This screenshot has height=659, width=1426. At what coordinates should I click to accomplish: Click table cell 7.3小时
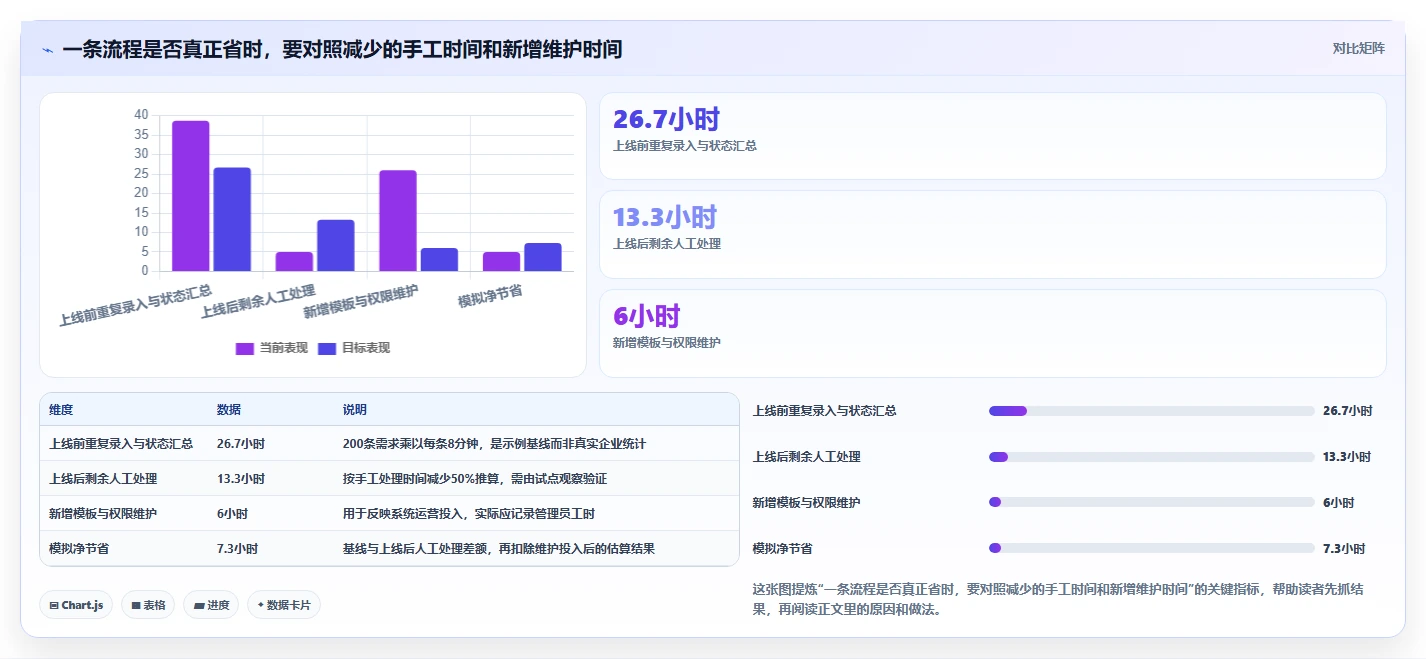[x=238, y=549]
